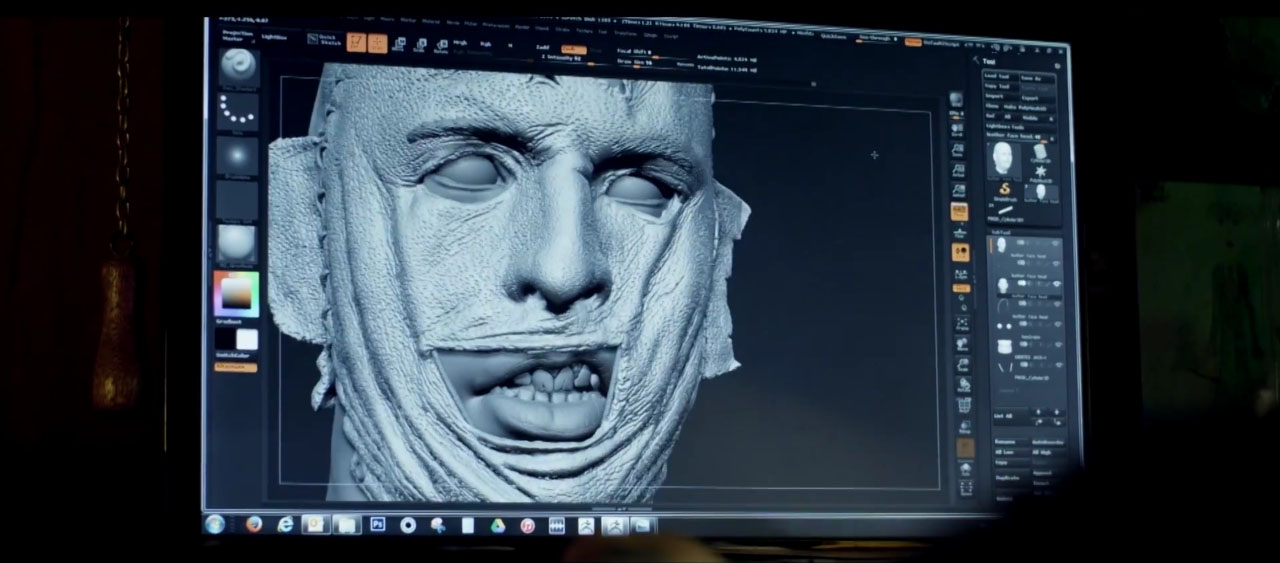Toggle the Transp icon on the right shelf
The width and height of the screenshot is (1280, 563).
[x=964, y=426]
